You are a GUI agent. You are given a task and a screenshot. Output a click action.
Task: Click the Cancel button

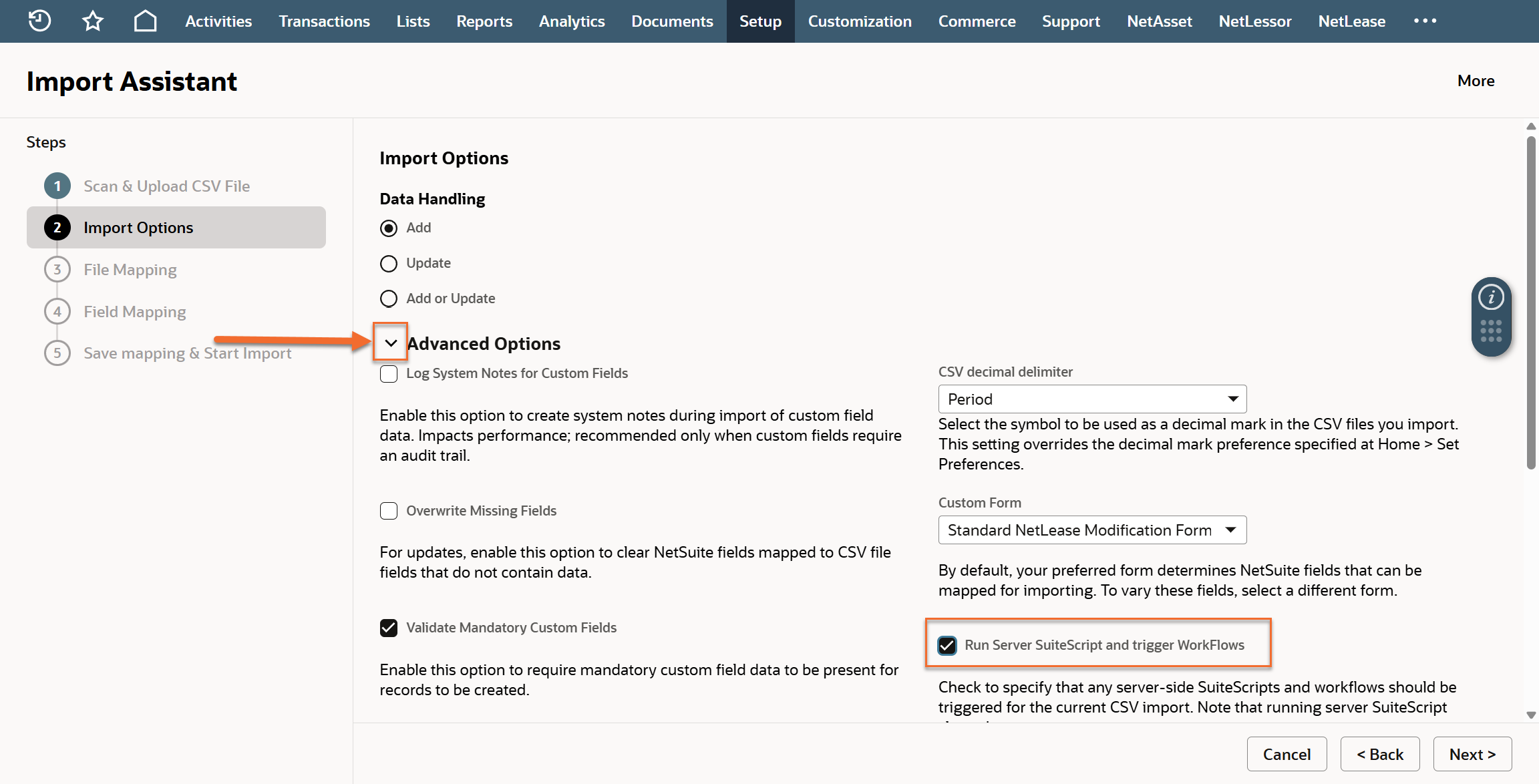(x=1287, y=755)
